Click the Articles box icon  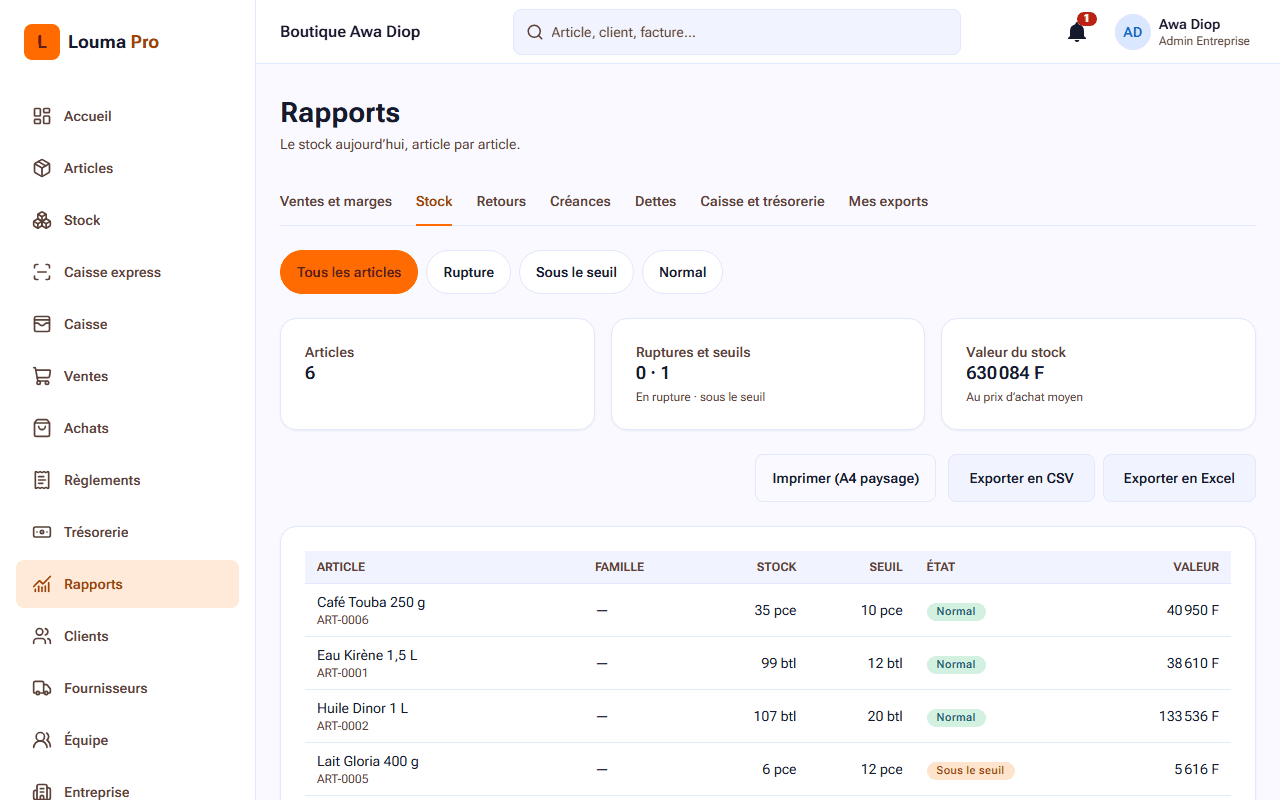point(42,168)
